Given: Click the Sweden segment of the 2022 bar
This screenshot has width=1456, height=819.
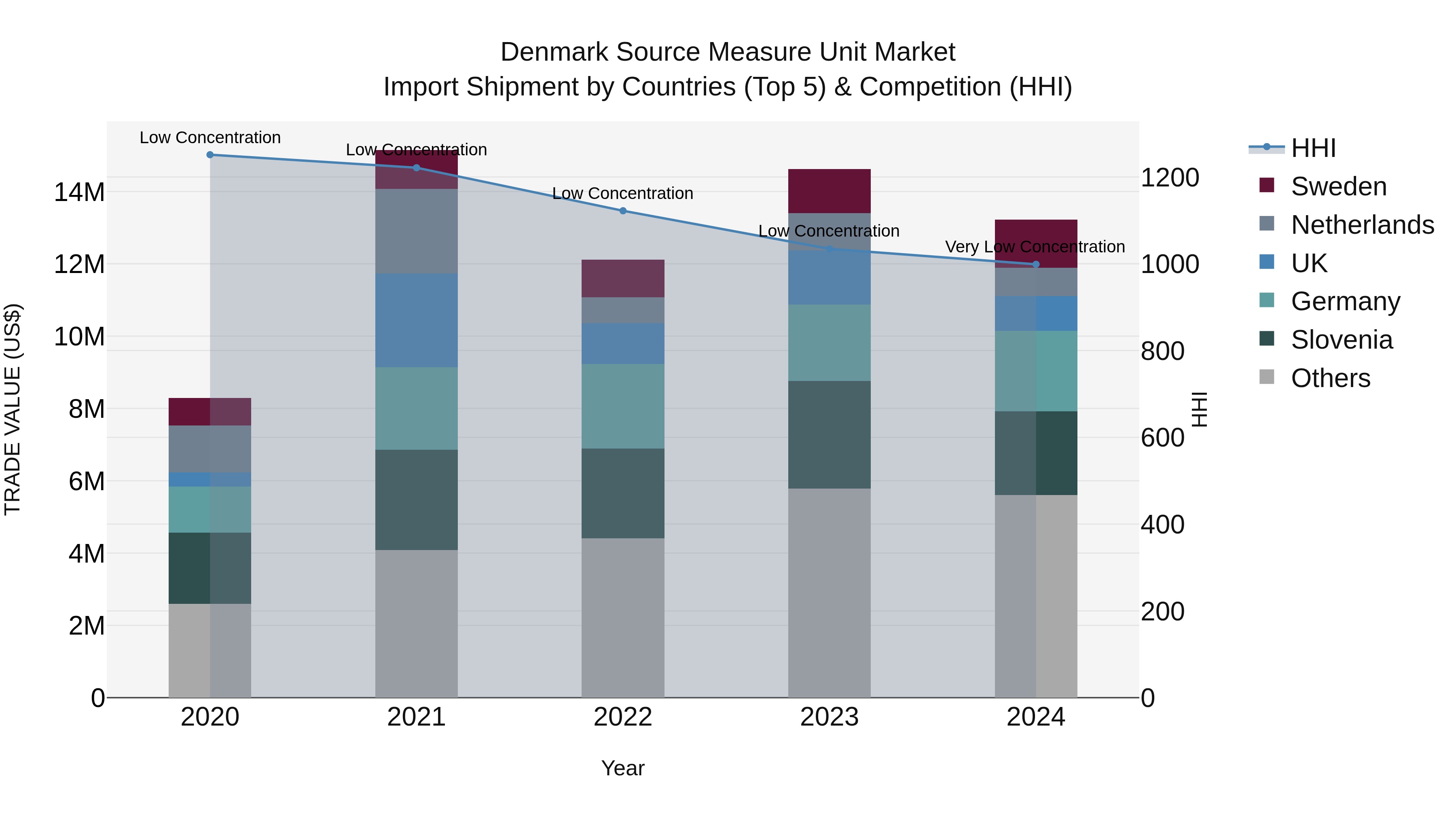Looking at the screenshot, I should point(623,279).
